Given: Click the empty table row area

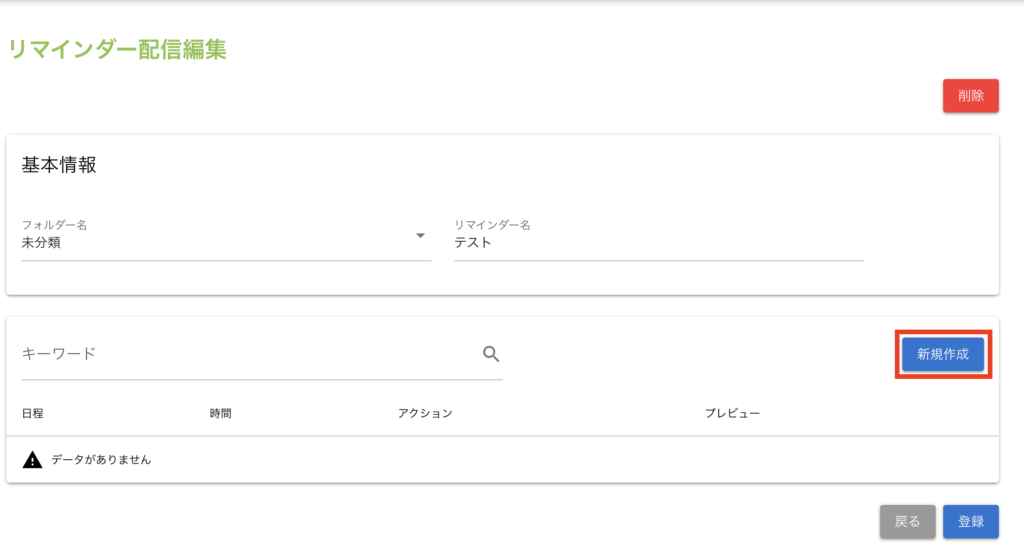Looking at the screenshot, I should 600,460.
